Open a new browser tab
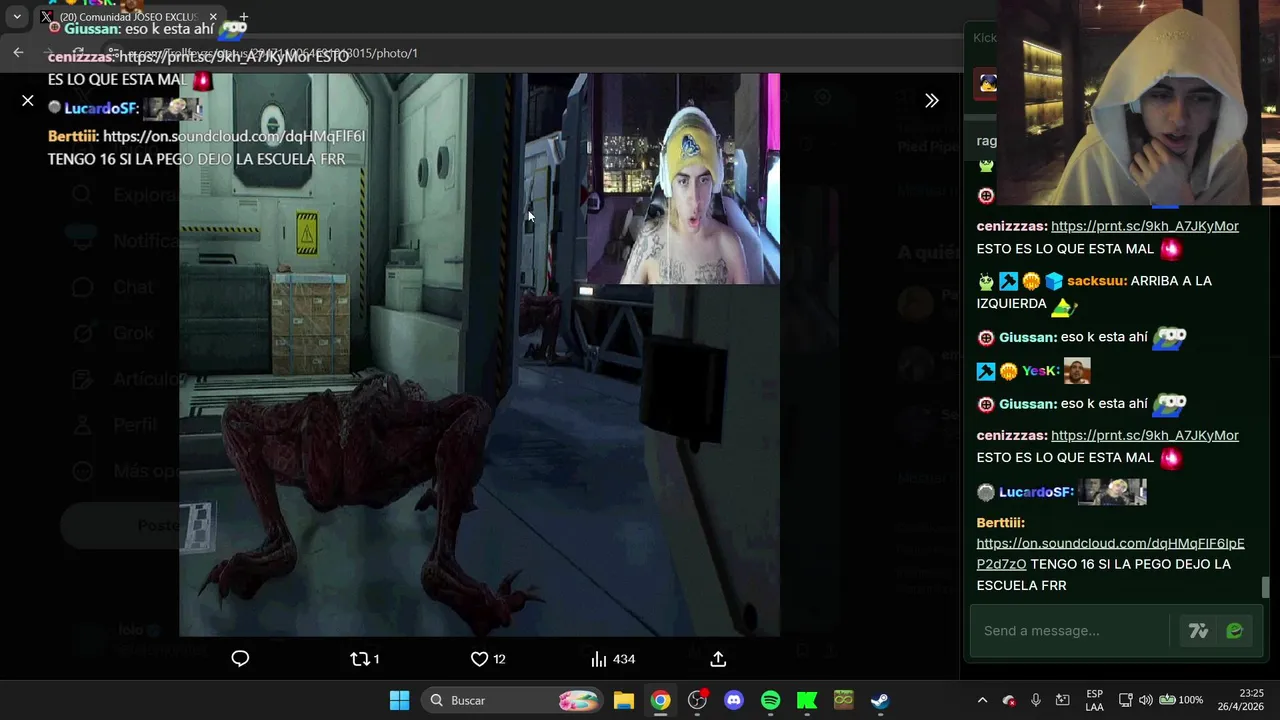1280x720 pixels. tap(243, 17)
